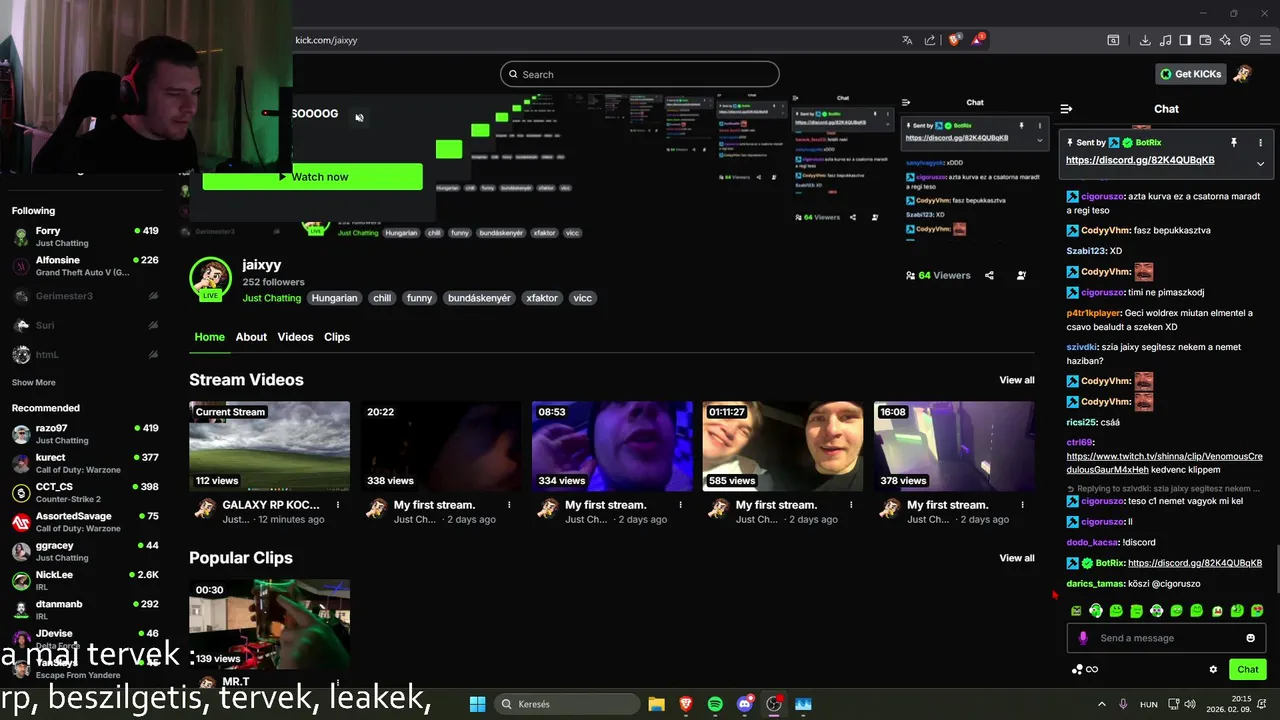
Task: Expand the pinned message chevron
Action: coord(1260,164)
